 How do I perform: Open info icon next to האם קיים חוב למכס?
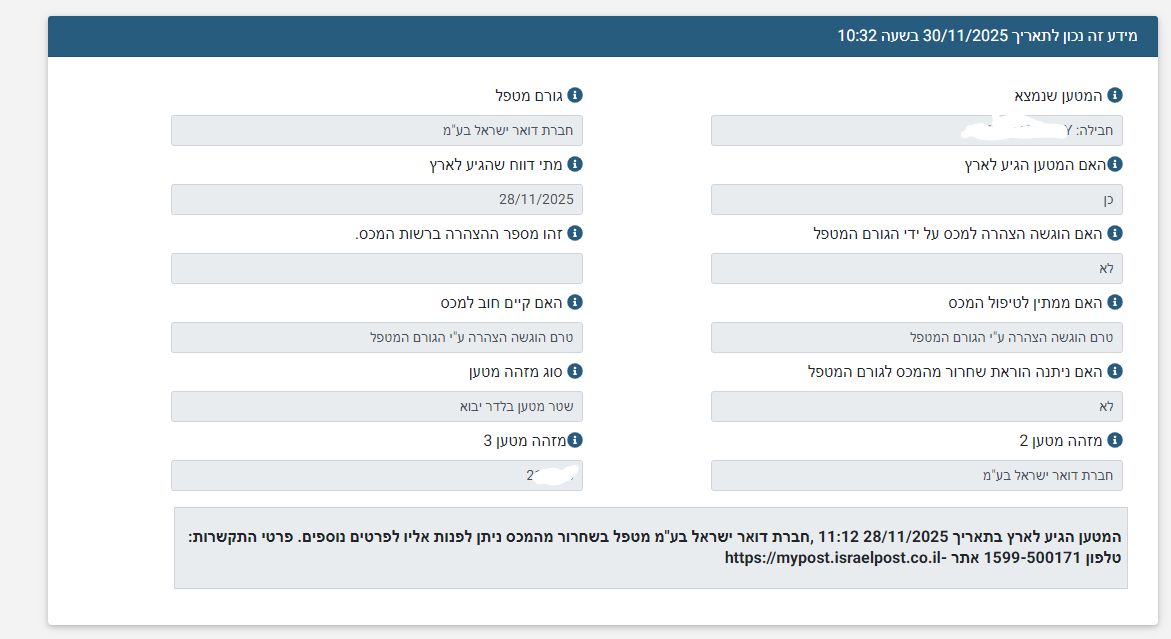point(575,302)
